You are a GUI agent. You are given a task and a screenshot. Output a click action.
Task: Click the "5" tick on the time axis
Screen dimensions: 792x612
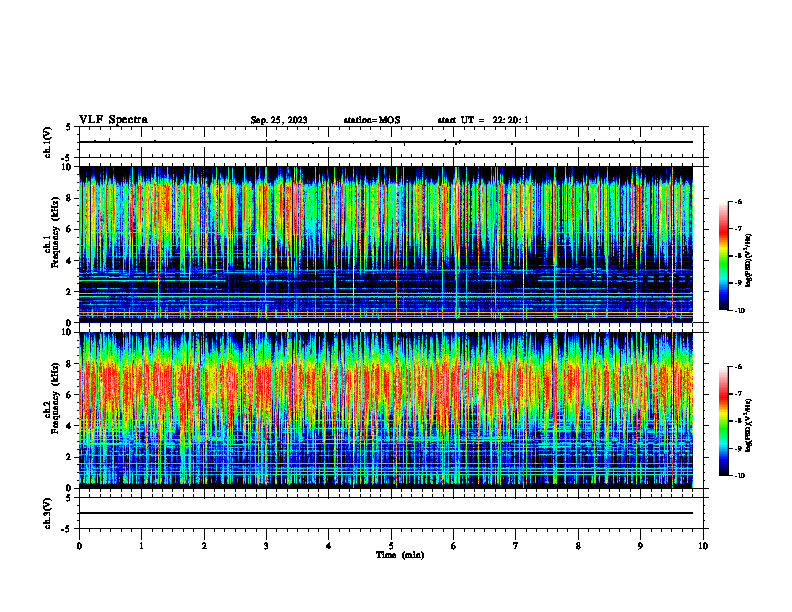(x=391, y=546)
